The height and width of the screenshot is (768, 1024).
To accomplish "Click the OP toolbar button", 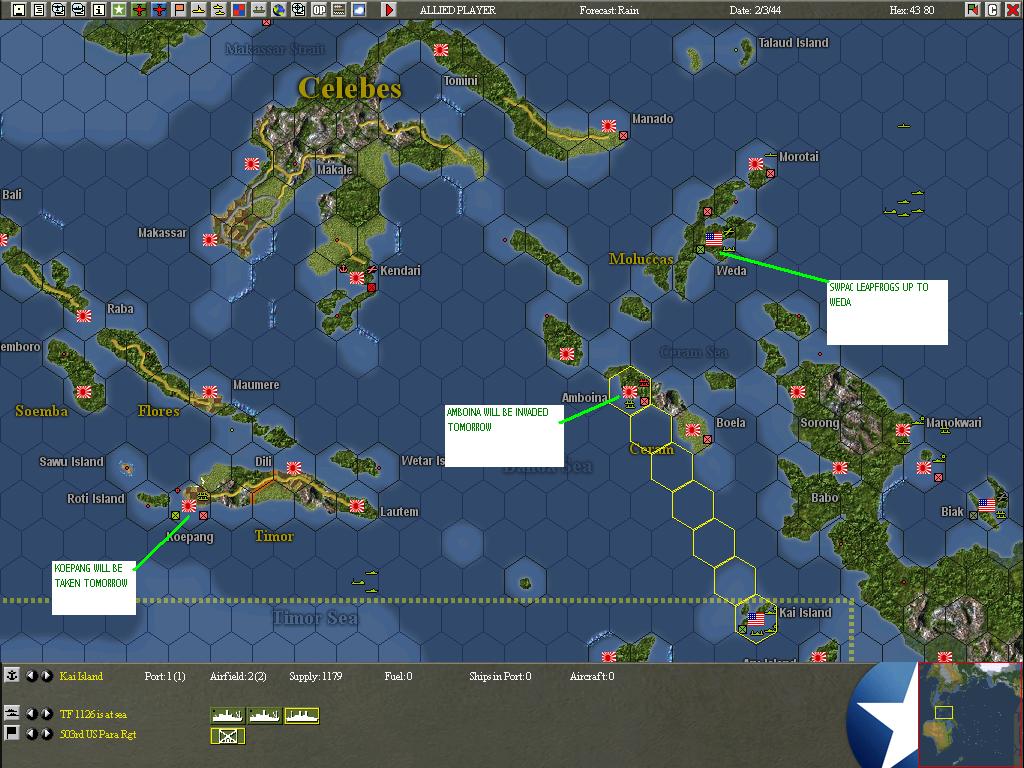I will [319, 10].
